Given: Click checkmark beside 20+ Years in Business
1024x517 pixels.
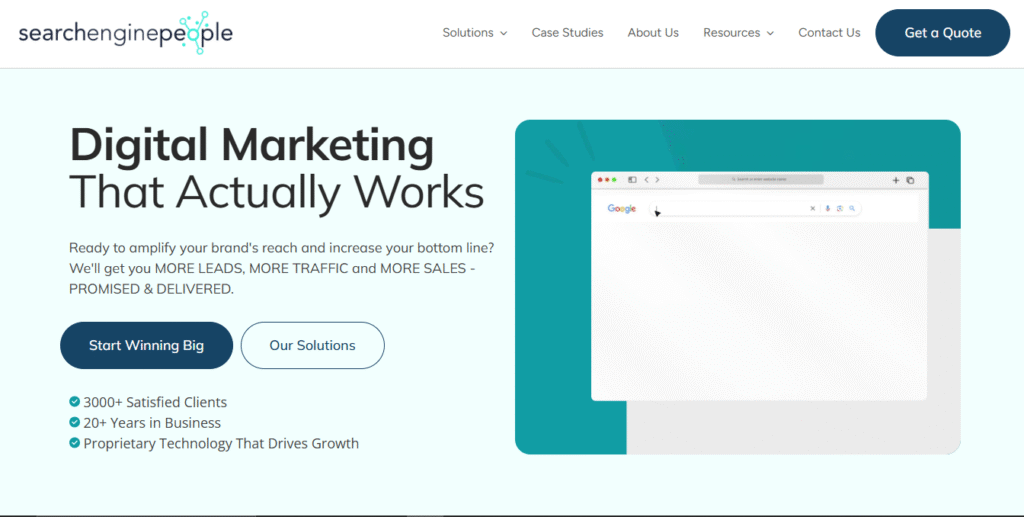Looking at the screenshot, I should point(75,422).
